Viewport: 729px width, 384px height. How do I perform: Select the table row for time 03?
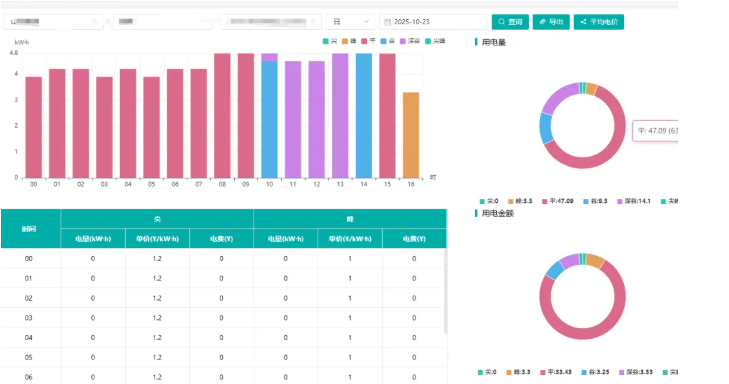click(223, 318)
